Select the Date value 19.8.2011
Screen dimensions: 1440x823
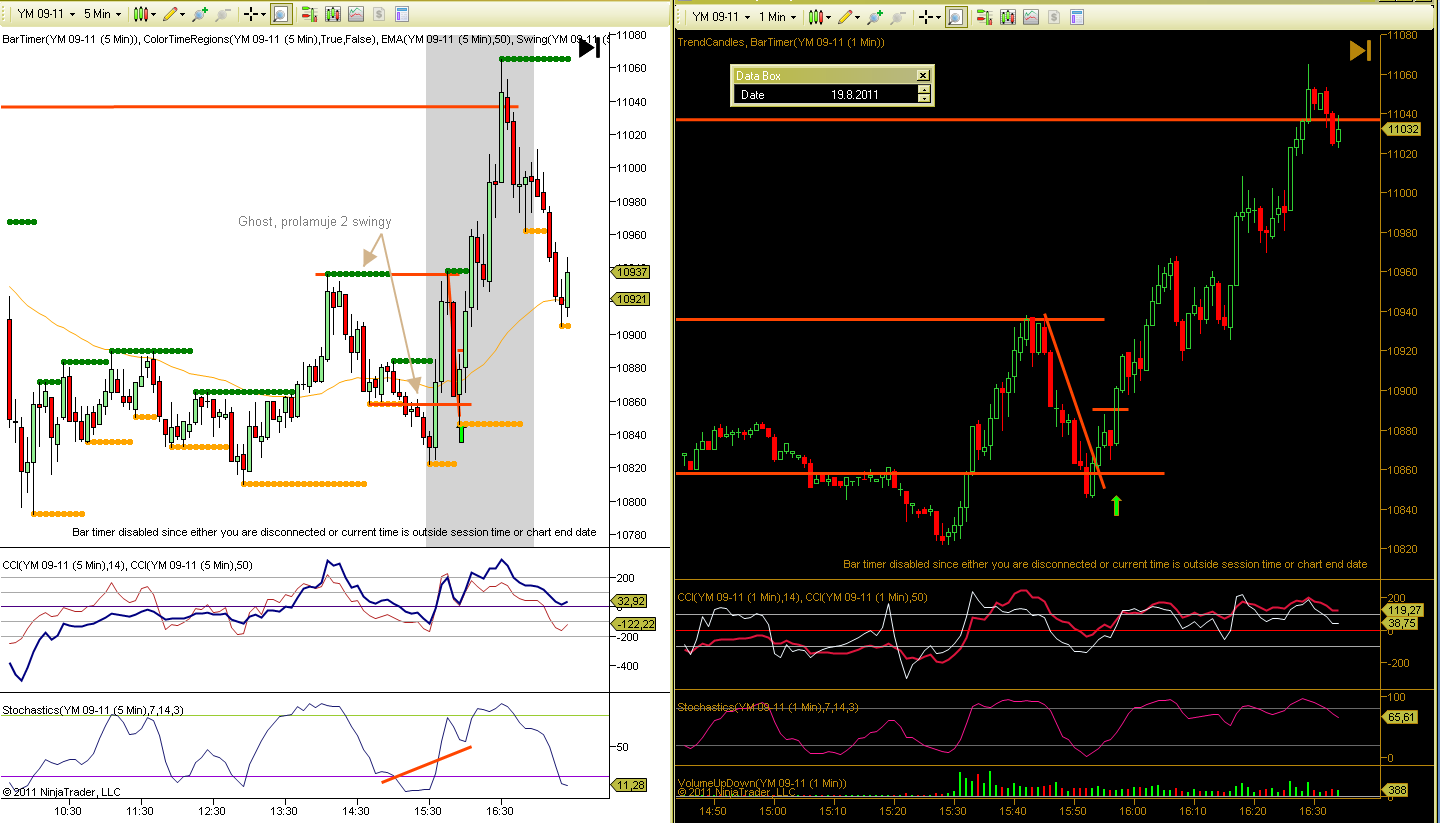pos(853,94)
